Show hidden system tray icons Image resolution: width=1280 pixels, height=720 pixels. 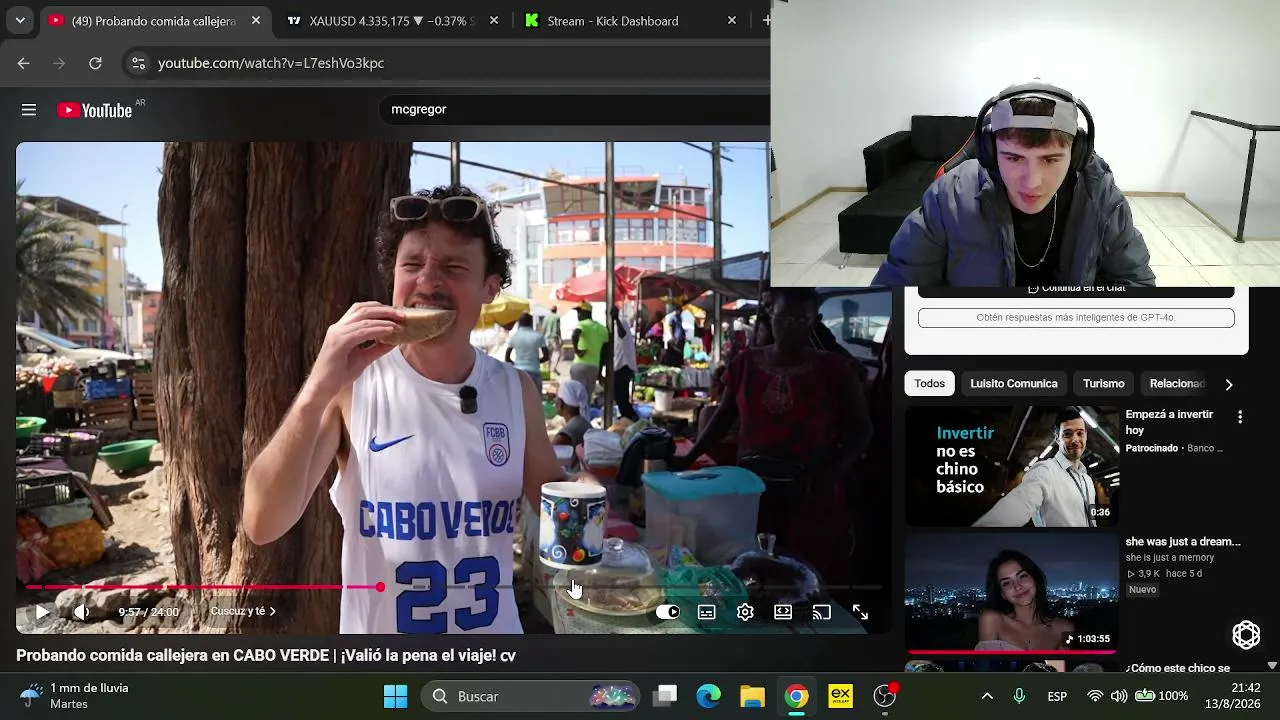click(987, 696)
